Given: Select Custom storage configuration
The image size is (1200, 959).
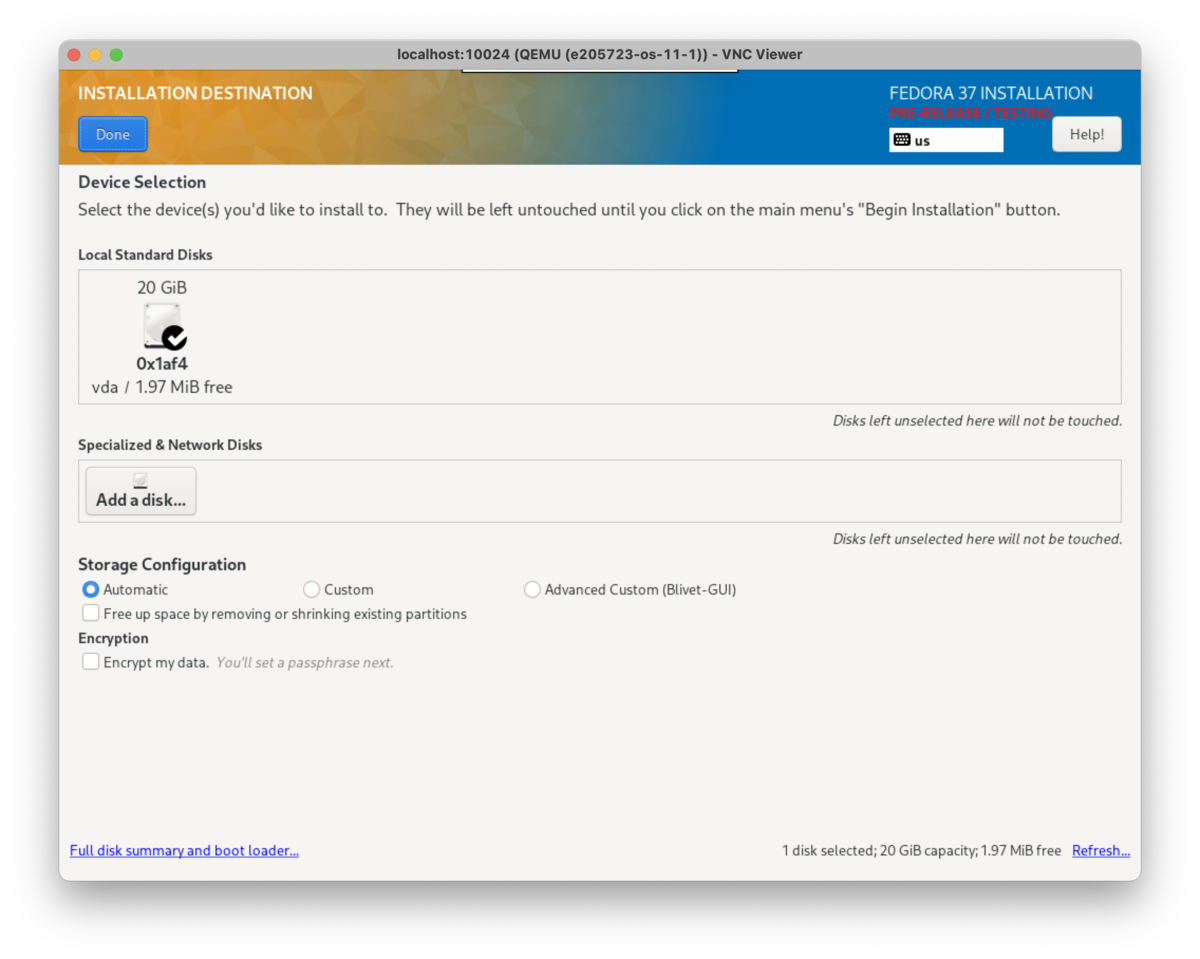Looking at the screenshot, I should point(312,590).
